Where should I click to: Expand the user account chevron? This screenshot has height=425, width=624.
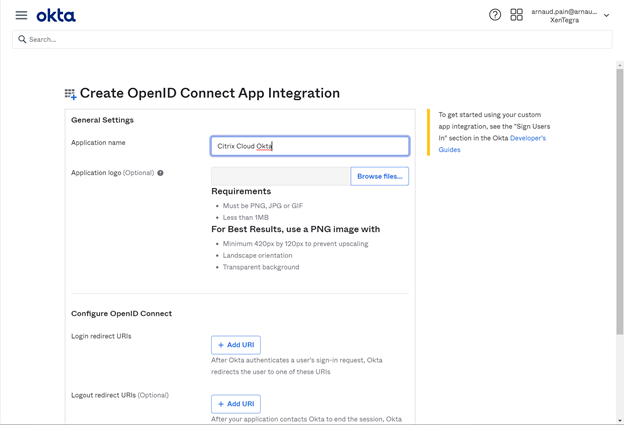(606, 16)
